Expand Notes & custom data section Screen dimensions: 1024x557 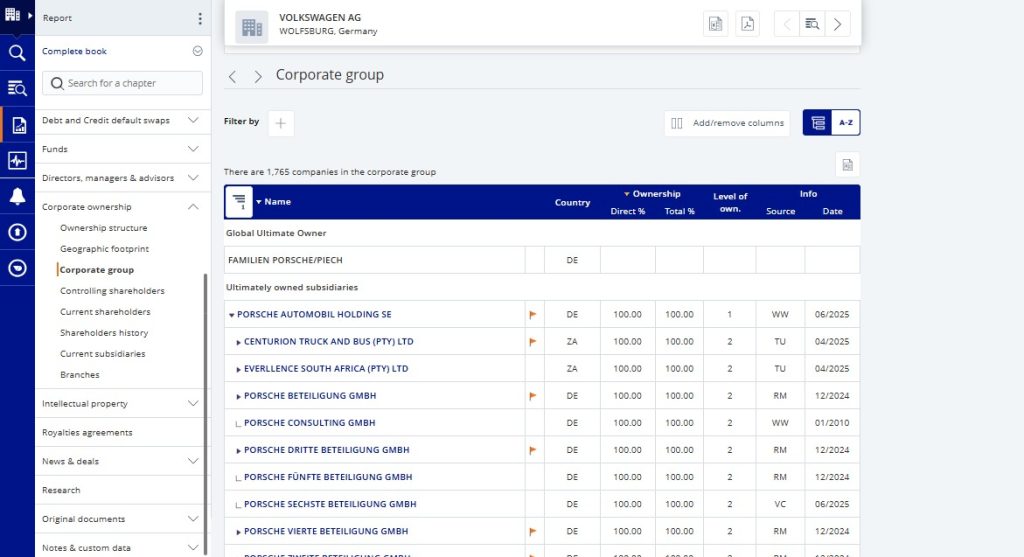tap(193, 548)
